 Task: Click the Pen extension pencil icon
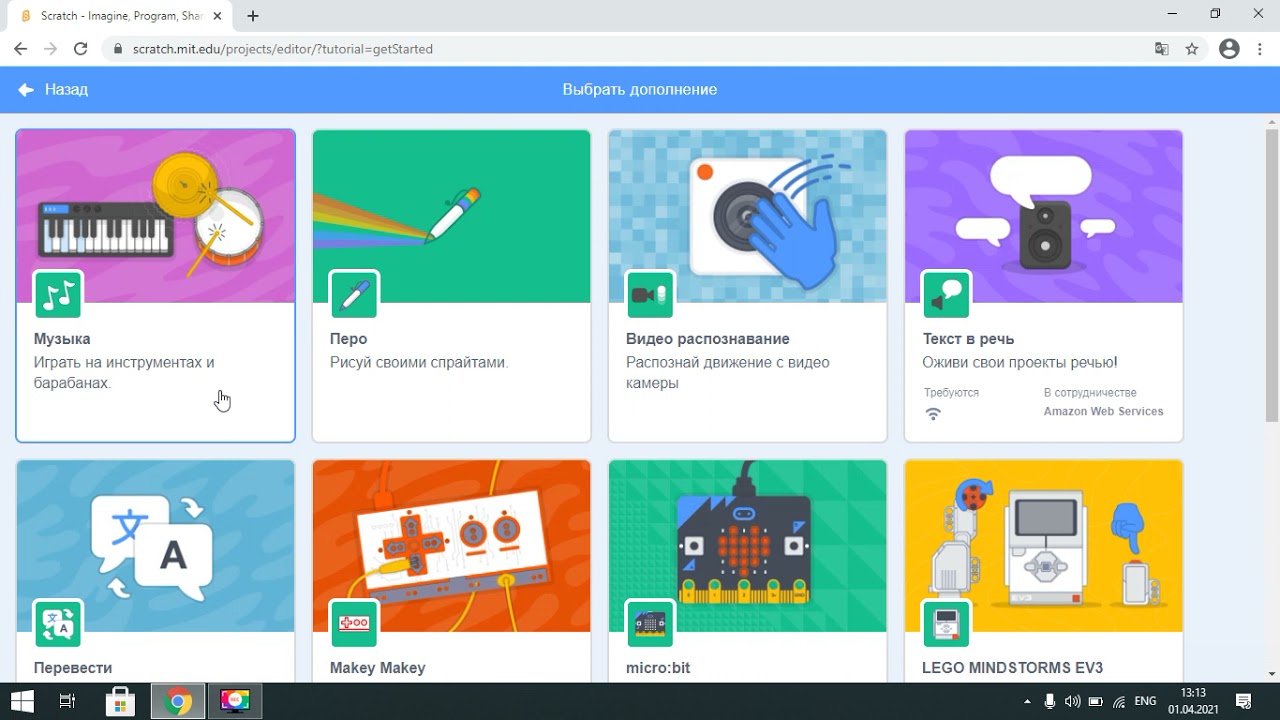tap(354, 295)
